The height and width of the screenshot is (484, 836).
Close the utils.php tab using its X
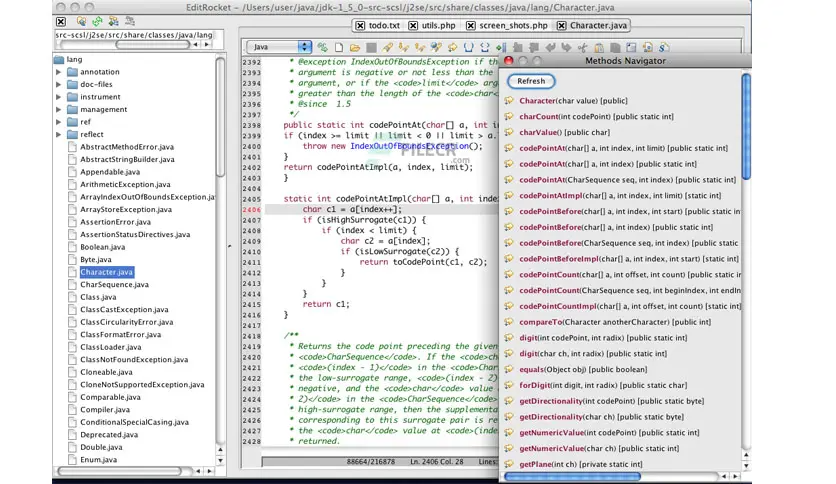click(411, 24)
